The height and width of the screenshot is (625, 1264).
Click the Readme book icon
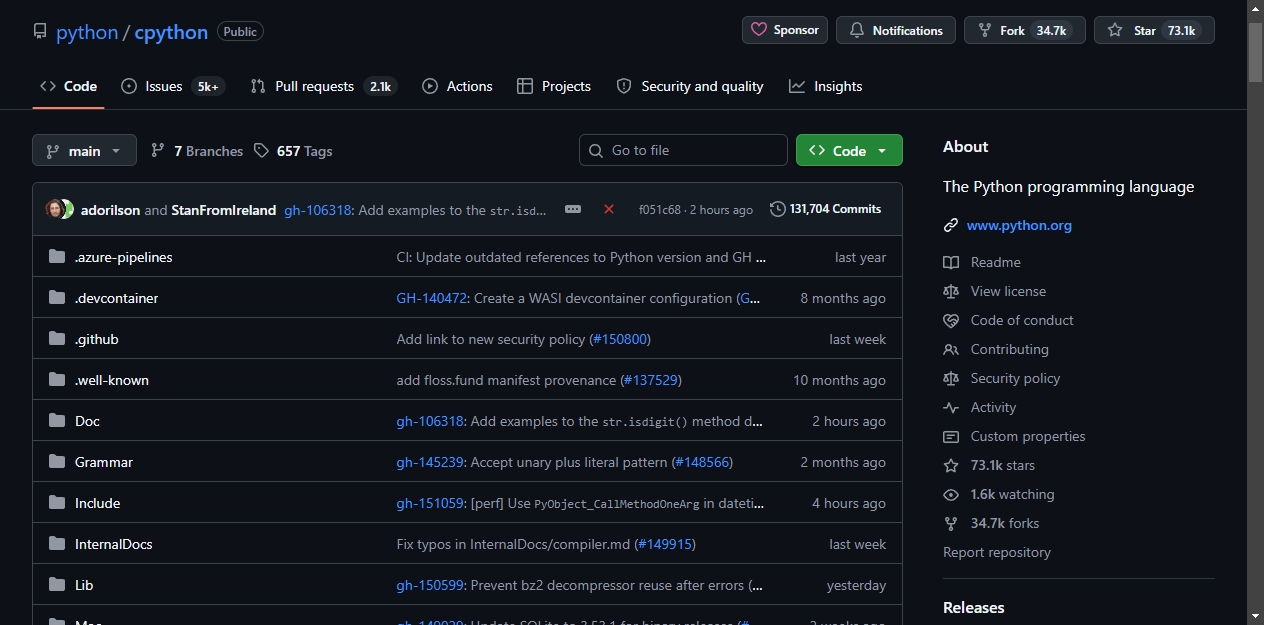click(x=951, y=262)
